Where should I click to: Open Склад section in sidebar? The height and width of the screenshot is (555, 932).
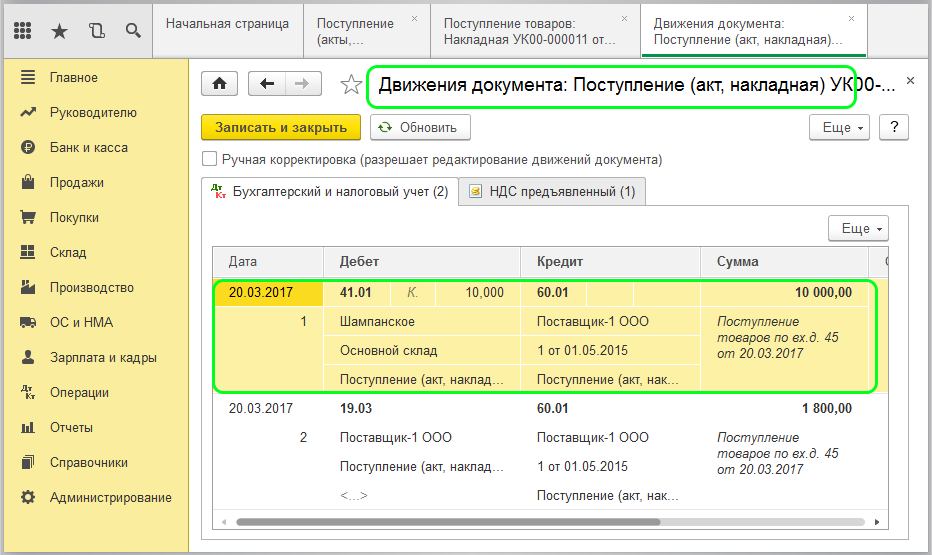(x=68, y=253)
